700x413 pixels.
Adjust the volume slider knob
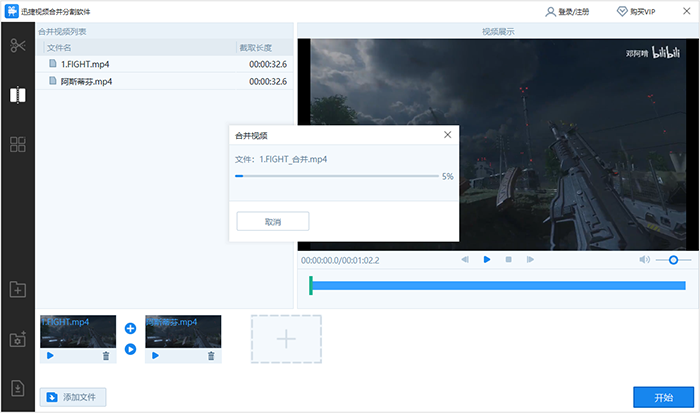673,260
